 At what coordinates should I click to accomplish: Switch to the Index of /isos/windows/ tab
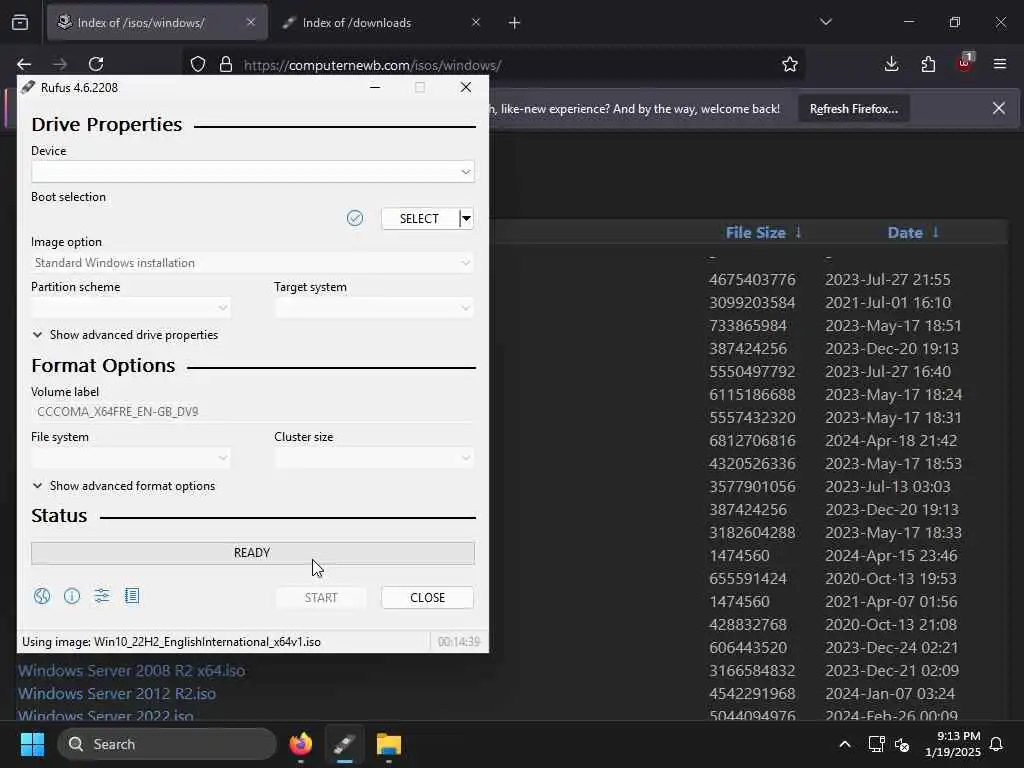point(157,23)
